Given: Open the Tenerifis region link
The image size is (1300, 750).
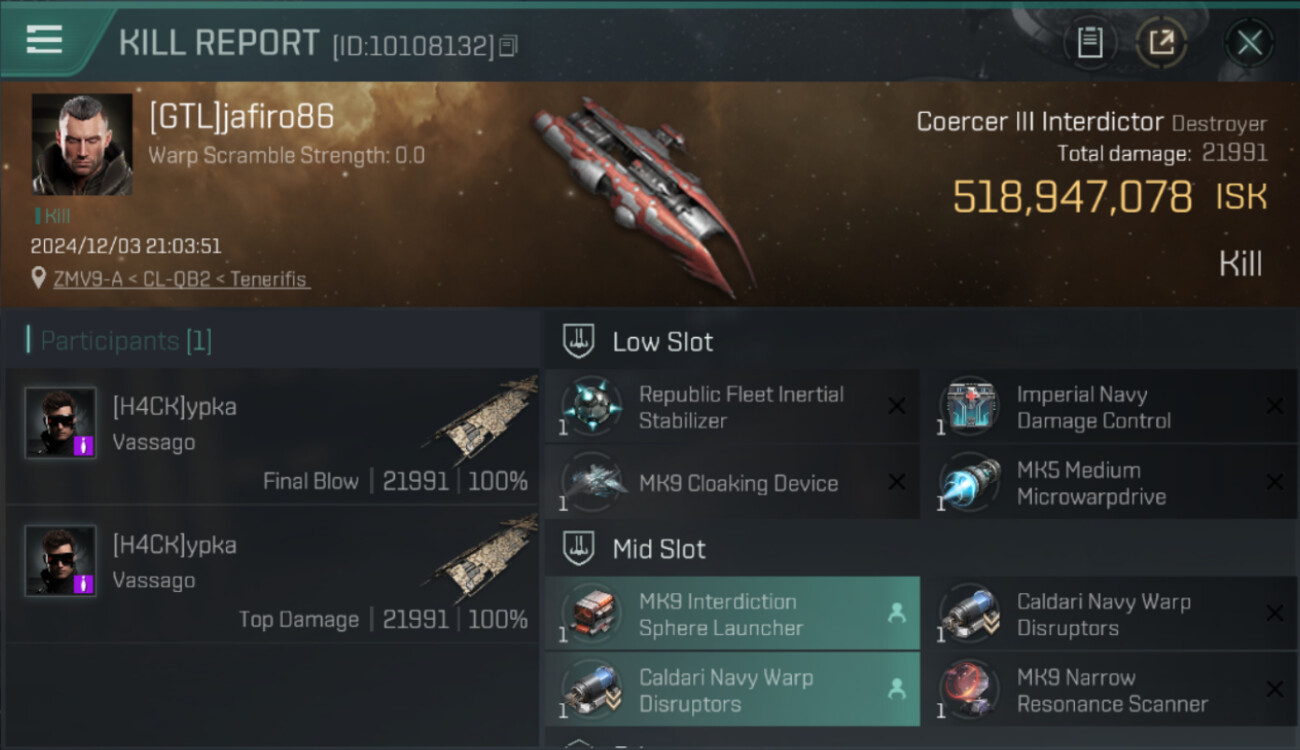Looking at the screenshot, I should pos(268,279).
